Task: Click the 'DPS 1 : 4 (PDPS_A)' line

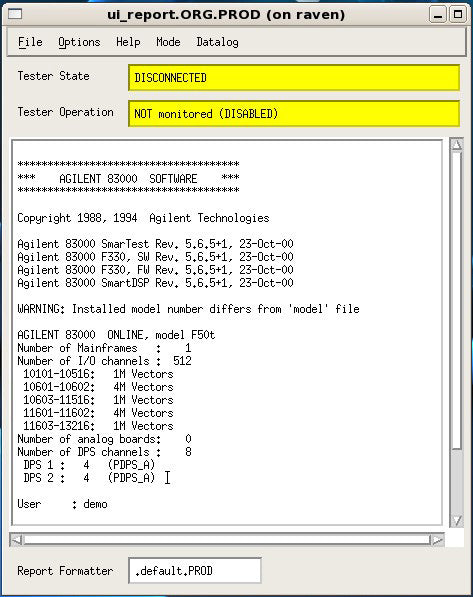Action: pos(89,465)
